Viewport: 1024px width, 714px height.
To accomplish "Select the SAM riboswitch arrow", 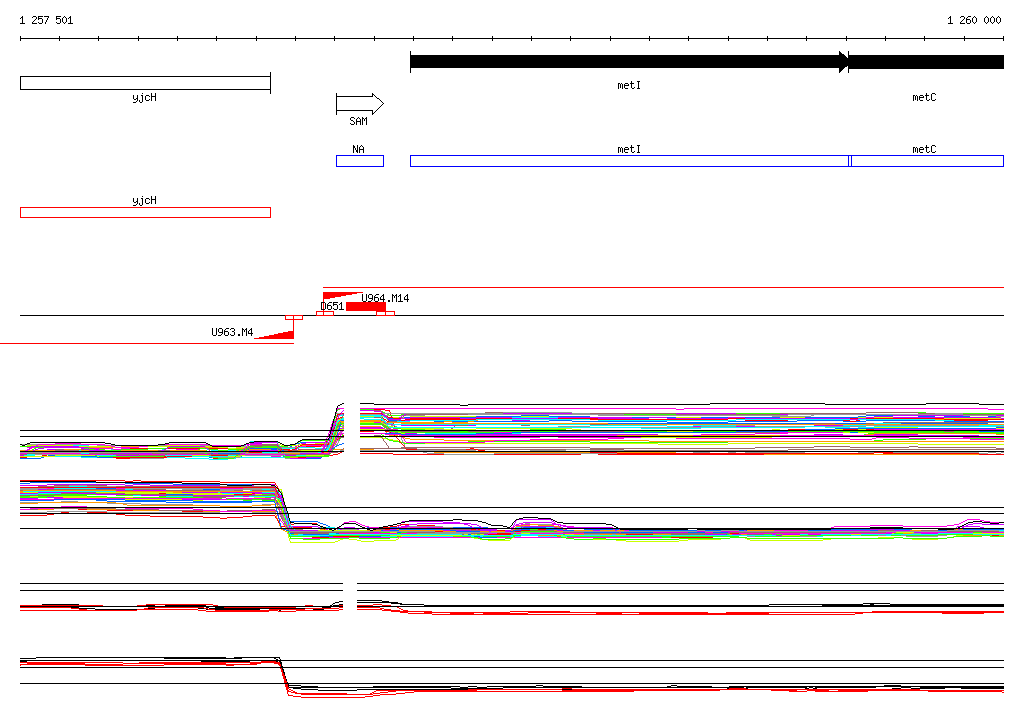I will pos(360,104).
